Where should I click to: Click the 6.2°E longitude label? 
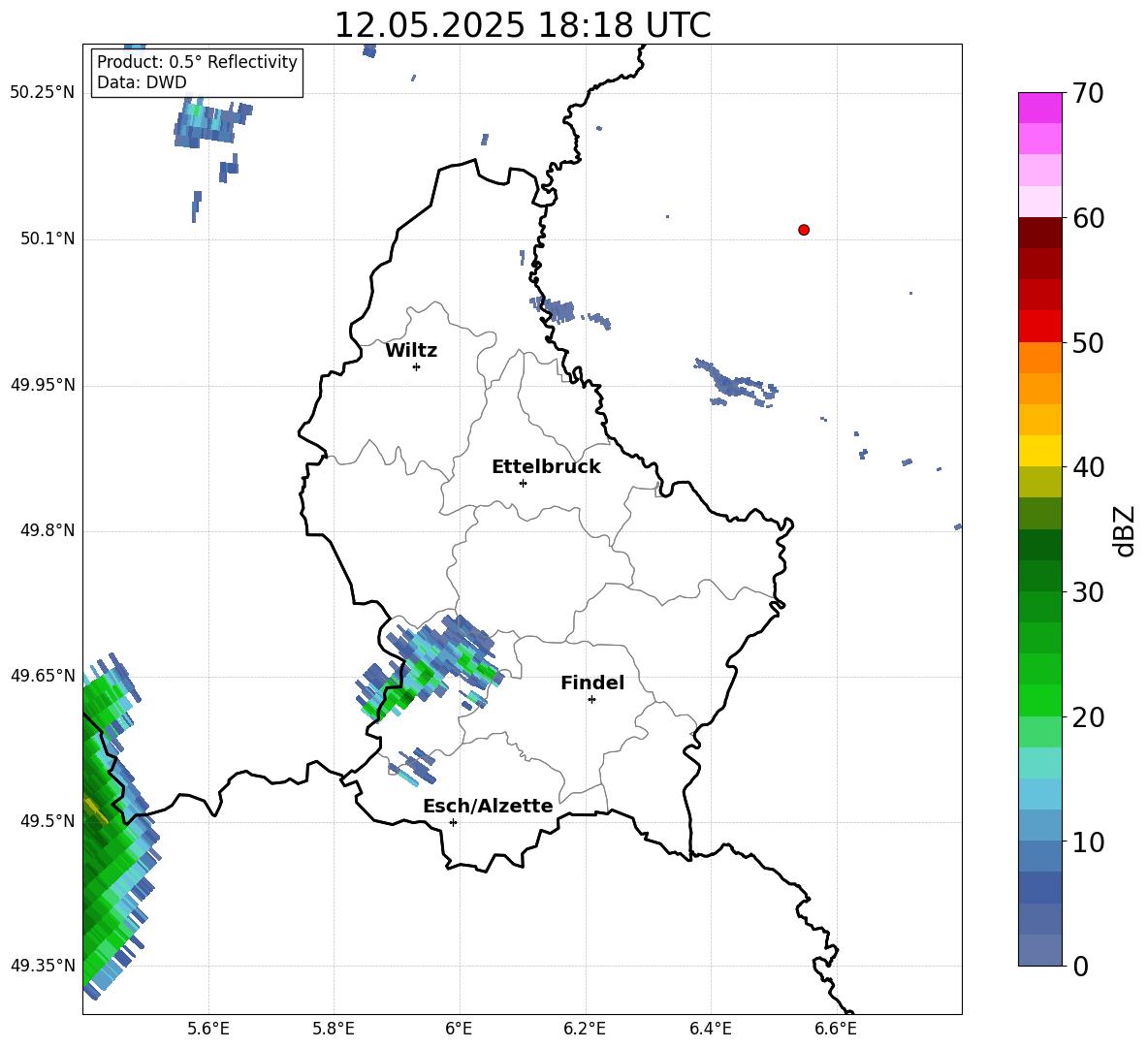[x=585, y=1029]
